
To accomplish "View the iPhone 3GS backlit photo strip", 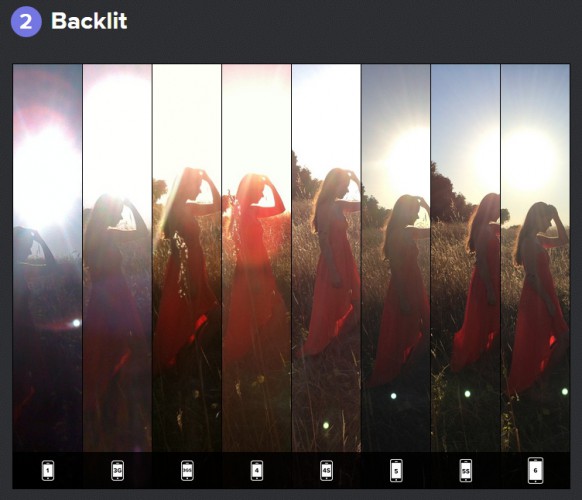I will [187, 258].
